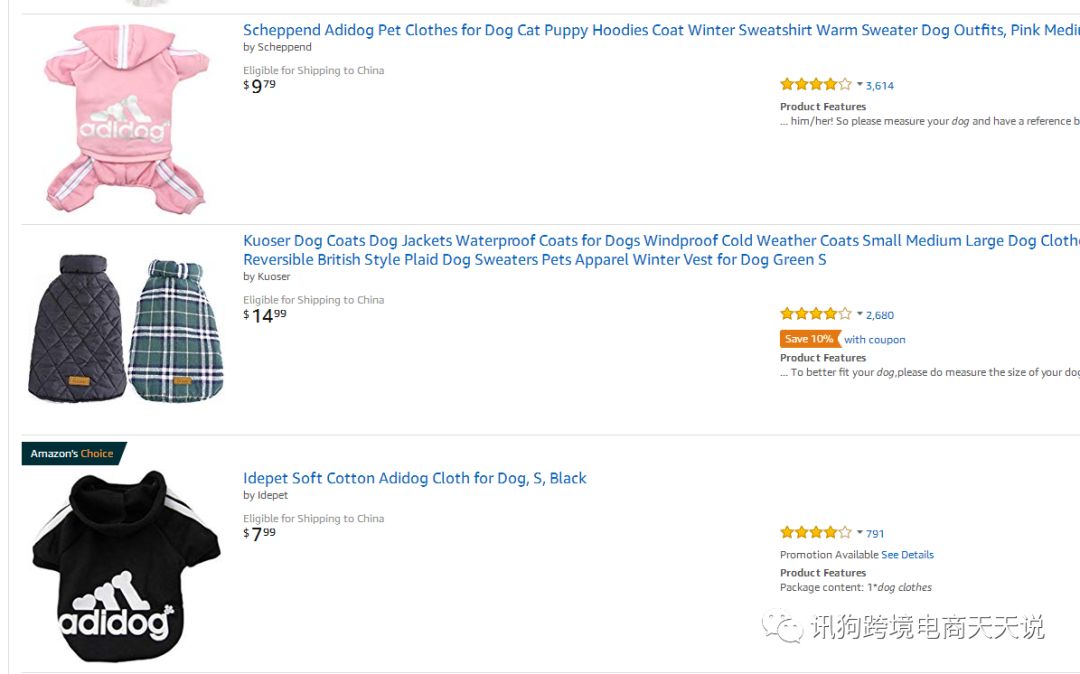1080x674 pixels.
Task: Open See Details promotion link
Action: click(907, 555)
